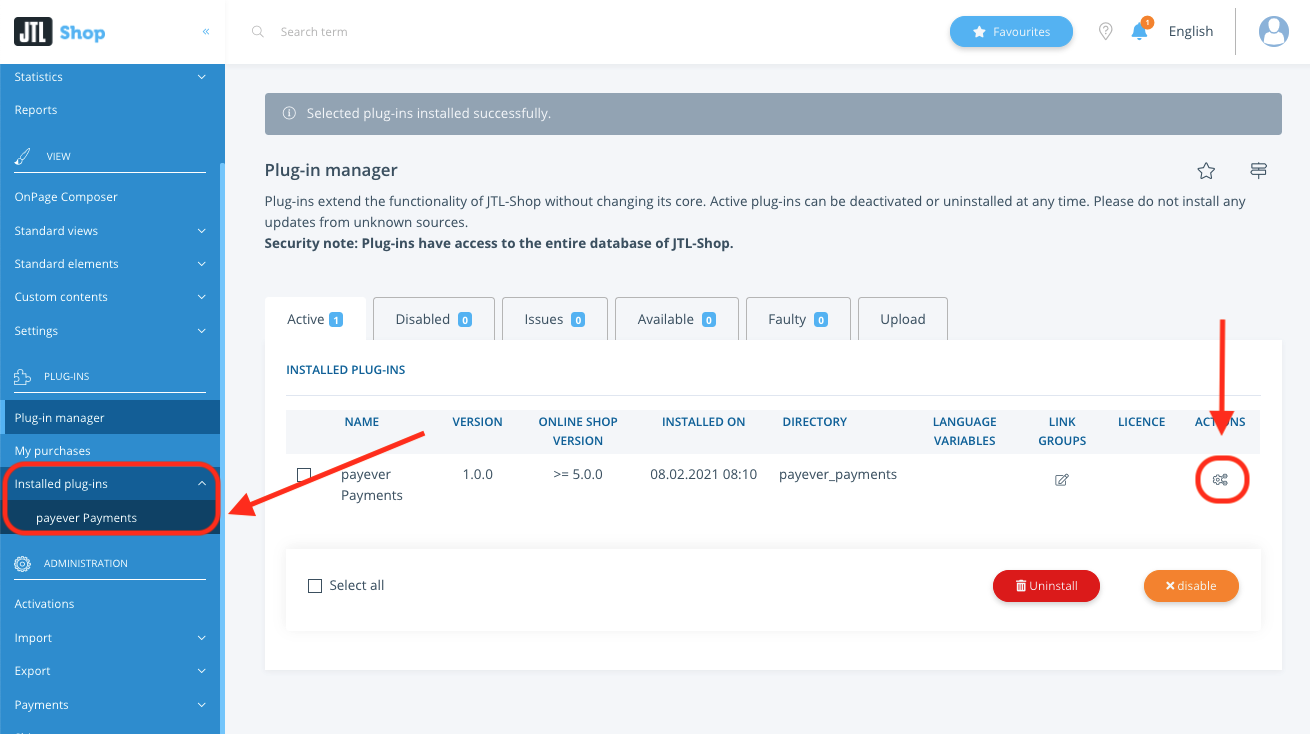This screenshot has width=1310, height=734.
Task: Click the payever_payments directory cell
Action: tap(838, 475)
